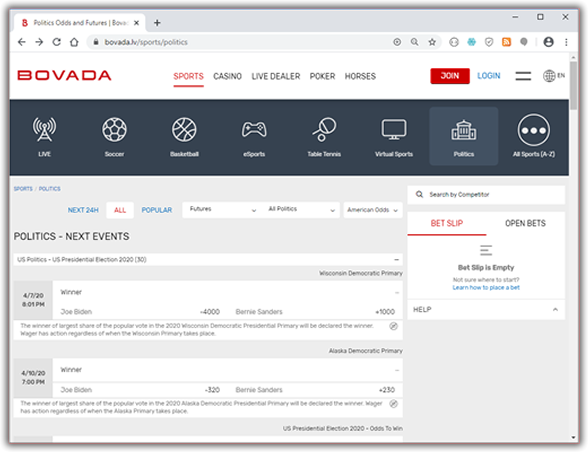588x452 pixels.
Task: Go back with browser back arrow
Action: coord(22,42)
